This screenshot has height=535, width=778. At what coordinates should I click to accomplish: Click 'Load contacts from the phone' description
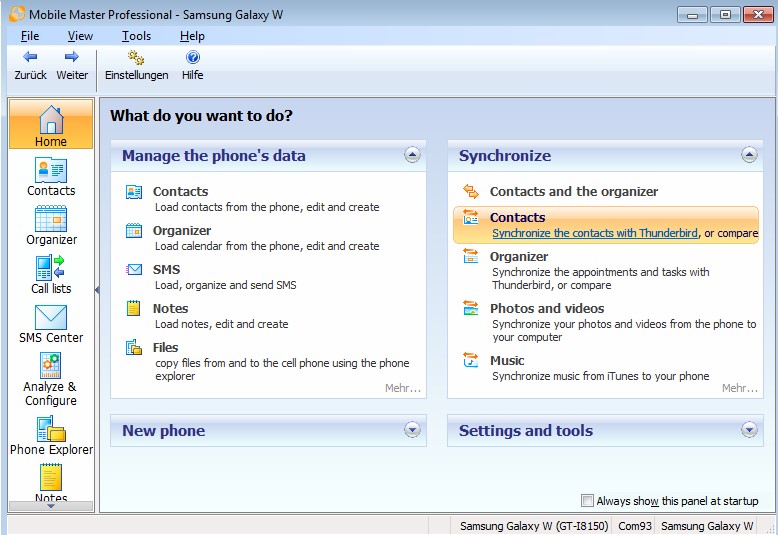tap(266, 207)
